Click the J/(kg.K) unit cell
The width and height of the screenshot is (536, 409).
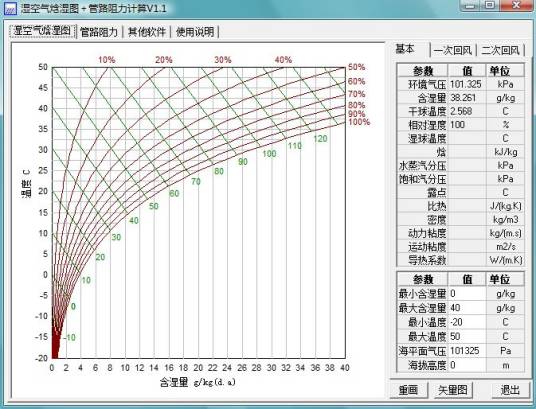(505, 206)
